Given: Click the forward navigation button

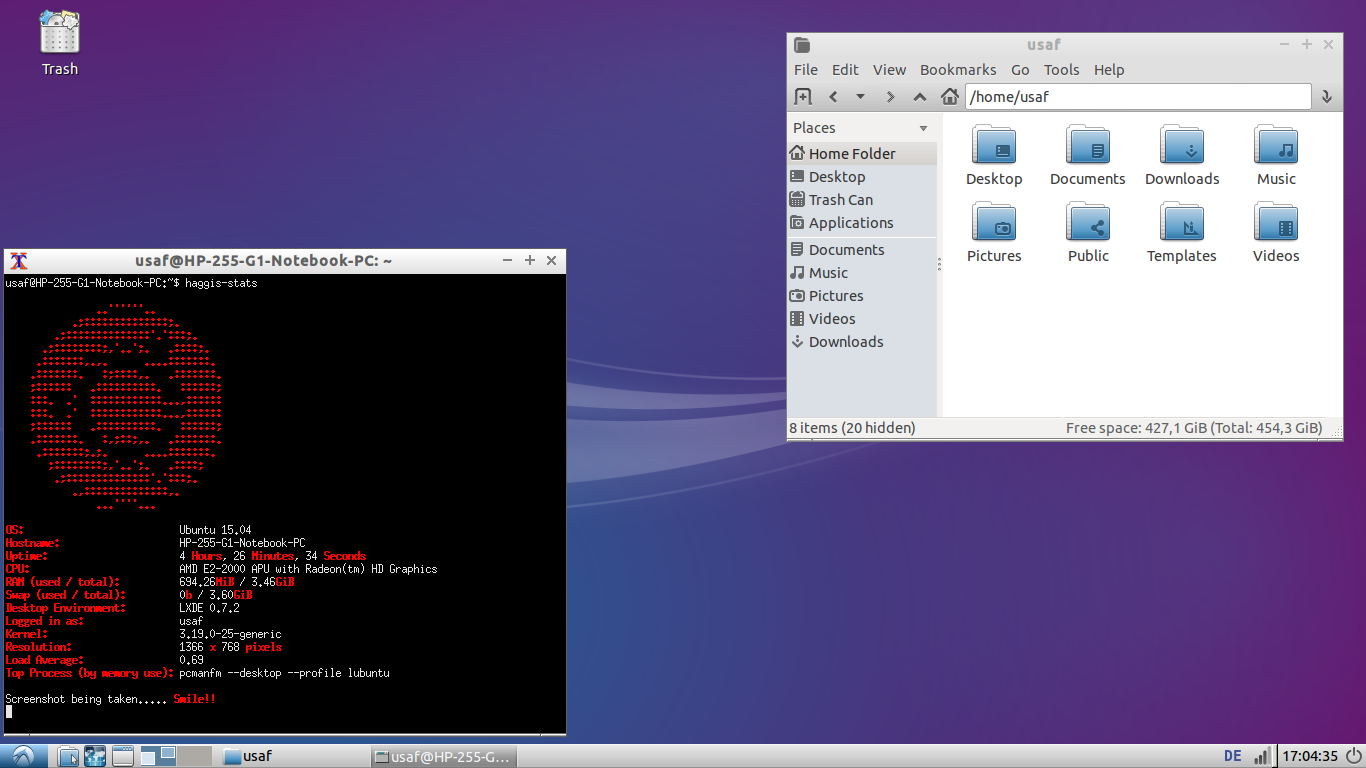Looking at the screenshot, I should click(x=890, y=96).
